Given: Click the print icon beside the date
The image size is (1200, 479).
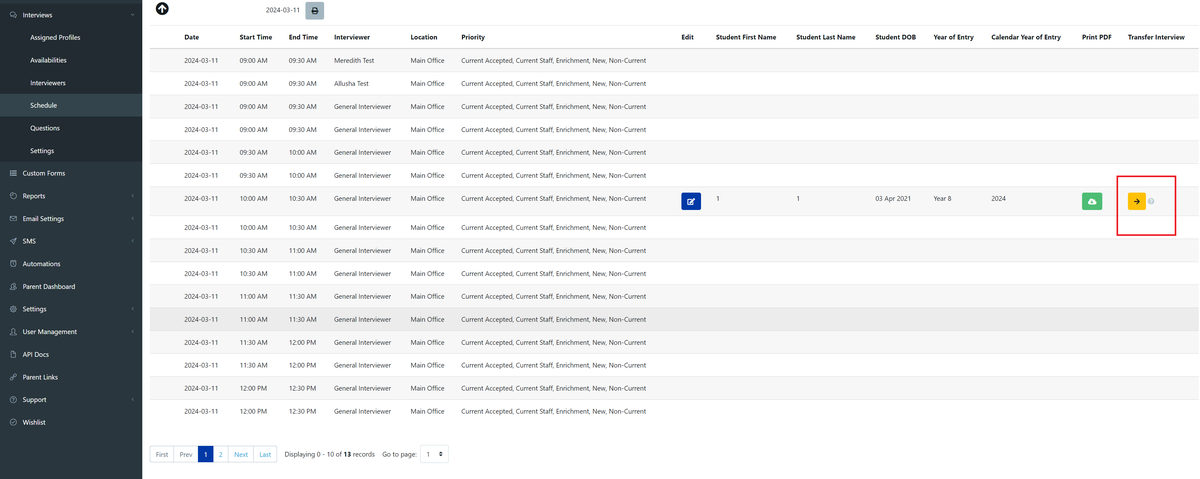Looking at the screenshot, I should 315,10.
